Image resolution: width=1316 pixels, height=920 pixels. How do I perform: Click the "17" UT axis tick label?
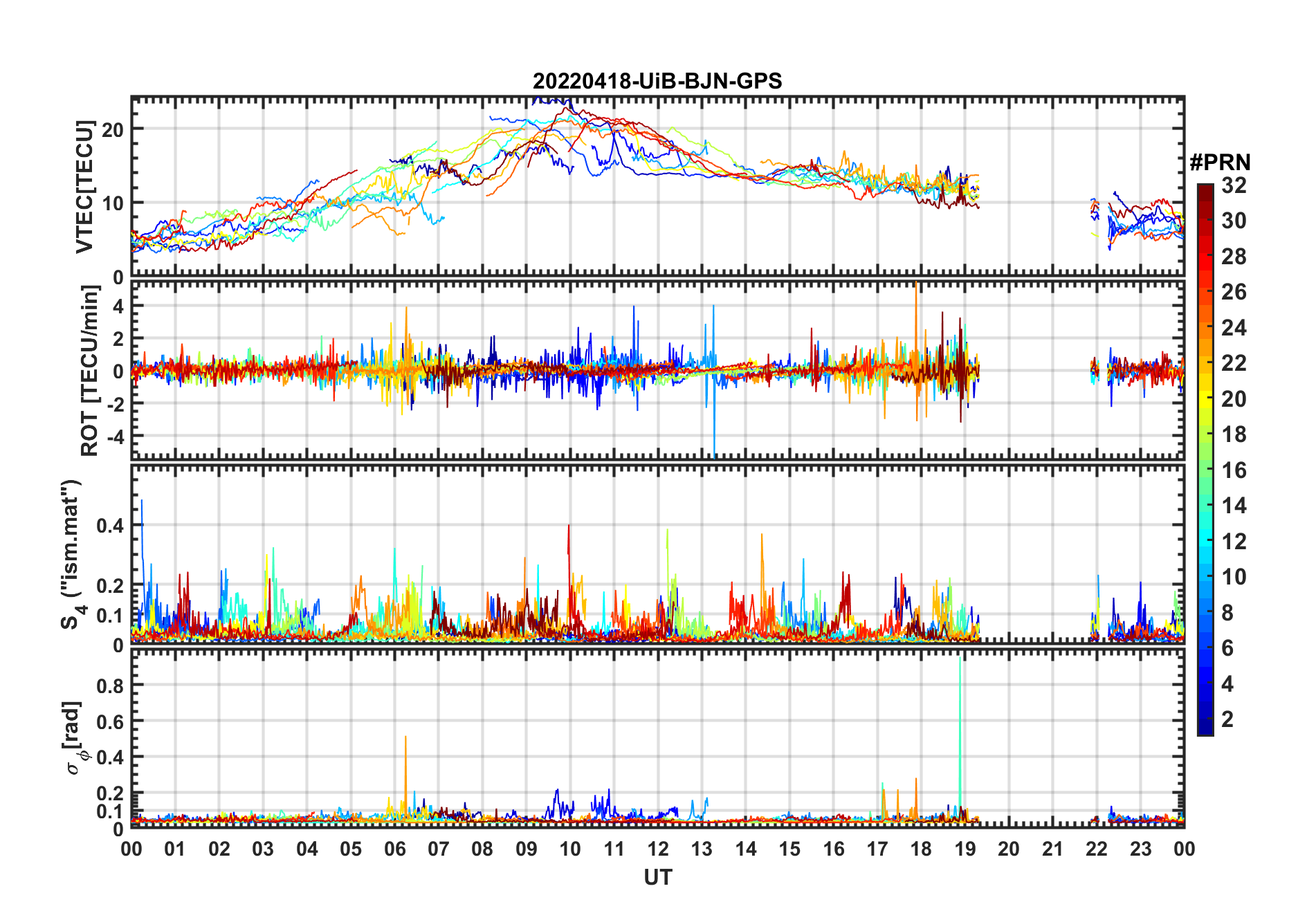(877, 849)
